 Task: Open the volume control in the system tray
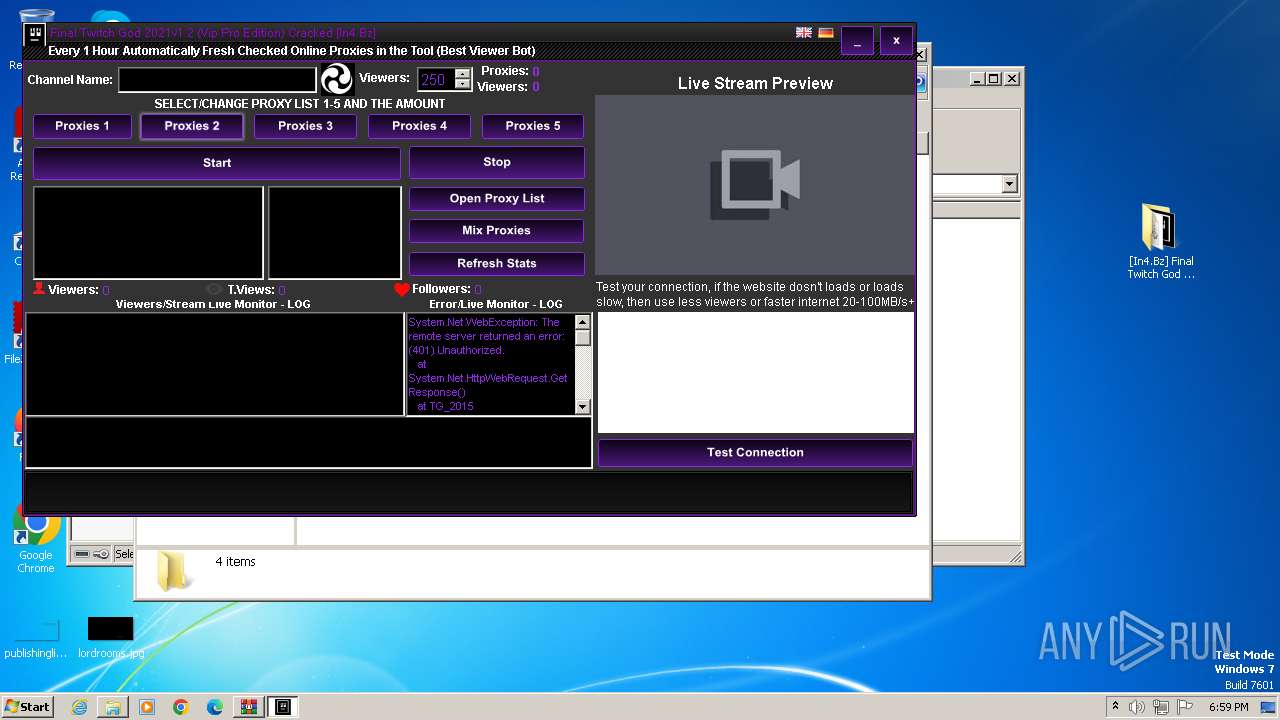pyautogui.click(x=1137, y=707)
